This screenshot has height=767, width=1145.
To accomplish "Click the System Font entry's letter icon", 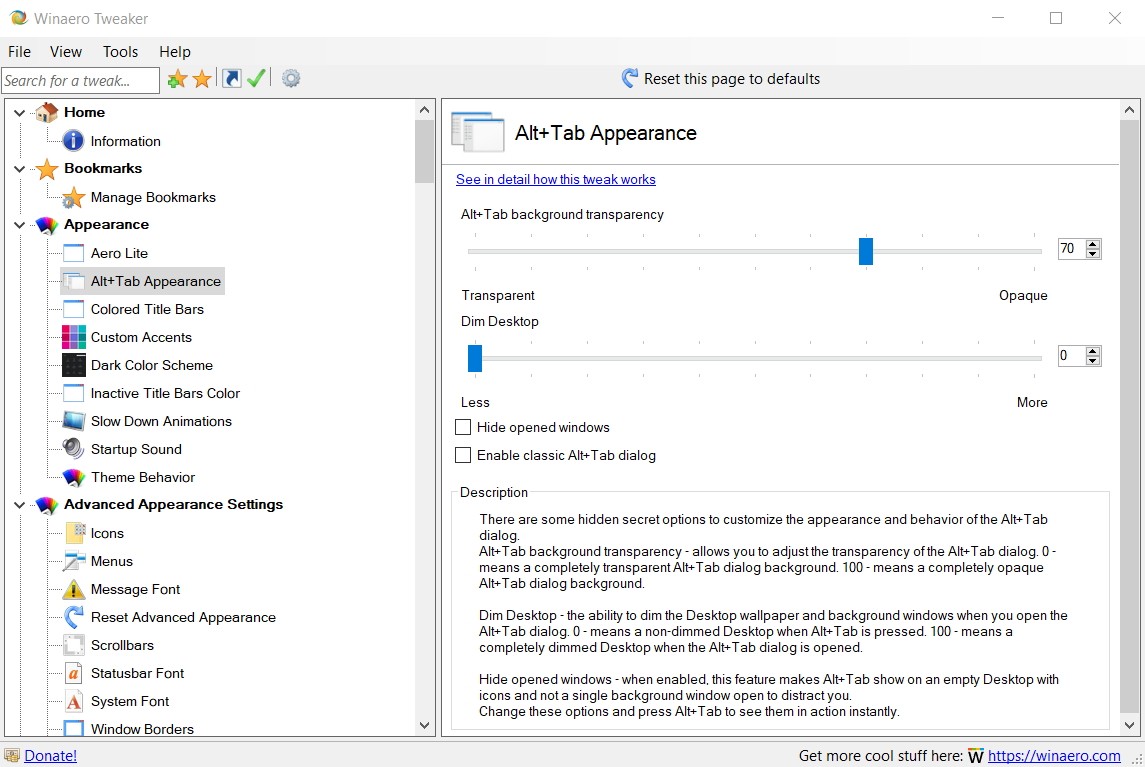I will 72,701.
